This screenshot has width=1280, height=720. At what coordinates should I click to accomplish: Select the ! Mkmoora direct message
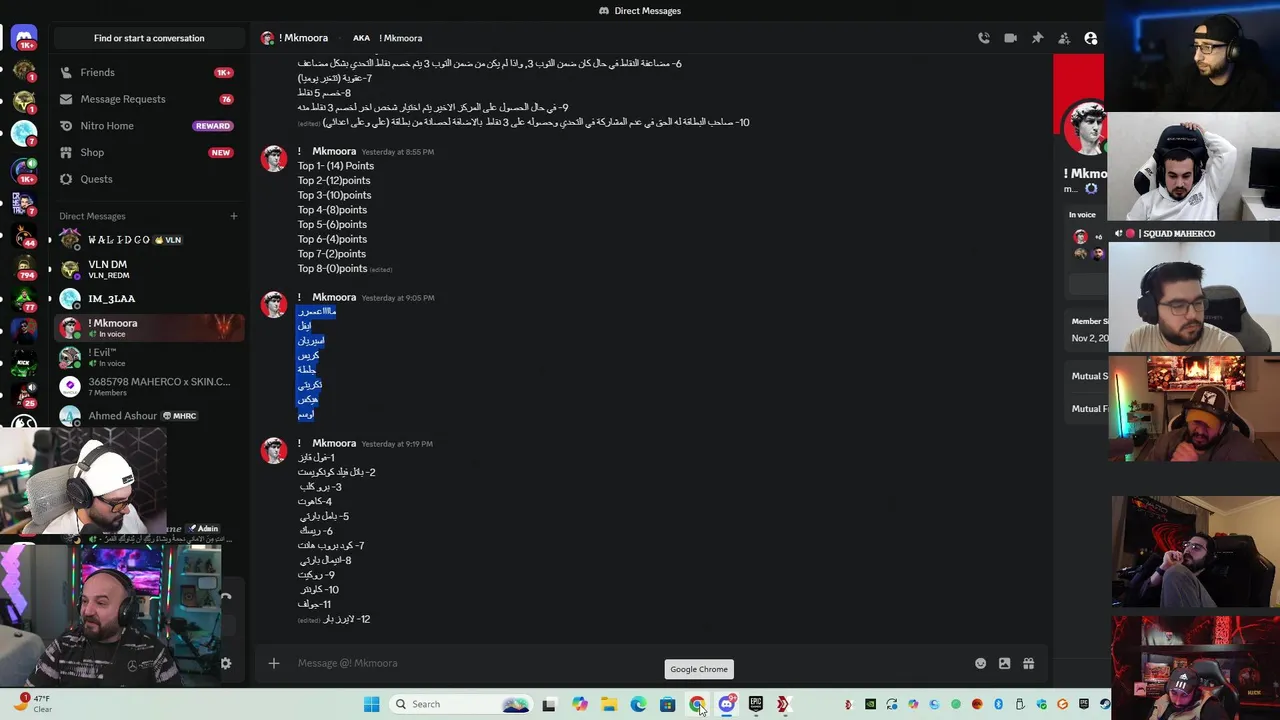(149, 328)
